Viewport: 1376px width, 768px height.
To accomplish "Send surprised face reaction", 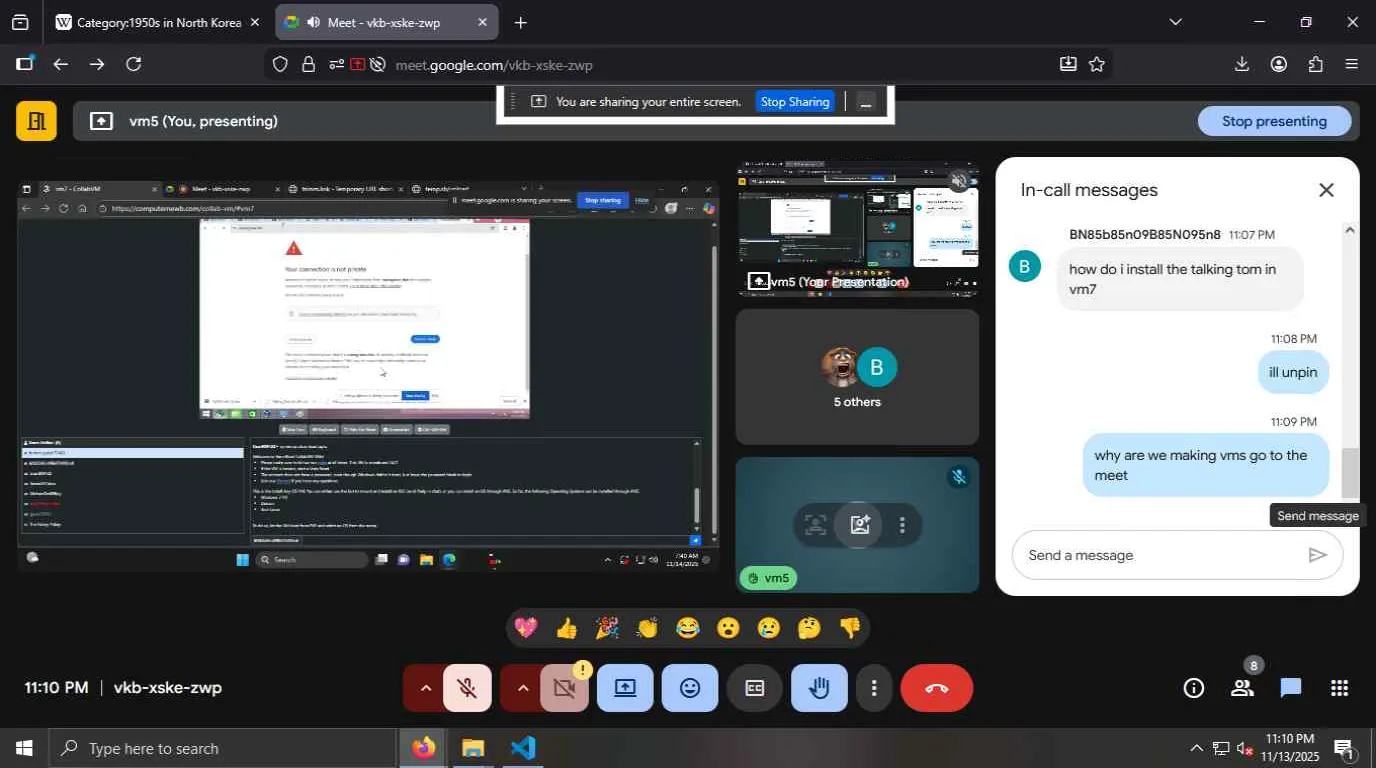I will (729, 628).
